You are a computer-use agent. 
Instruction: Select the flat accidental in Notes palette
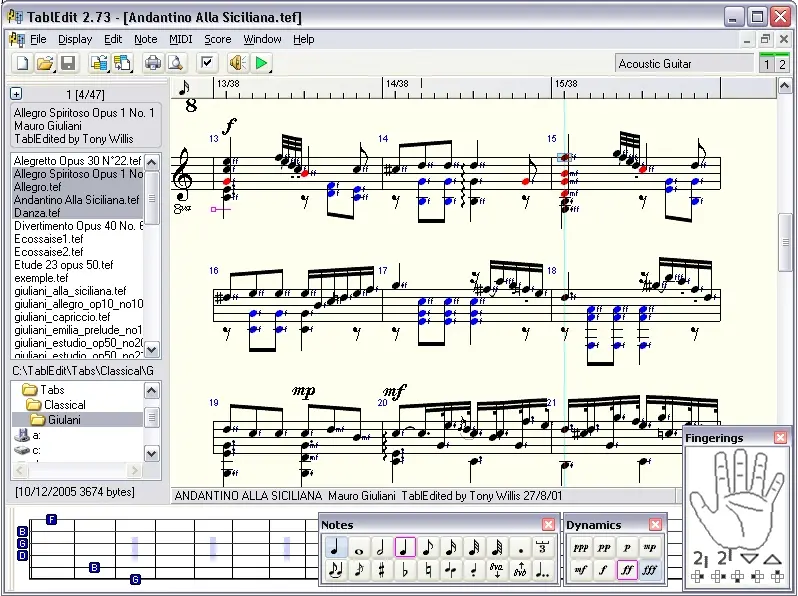point(404,571)
